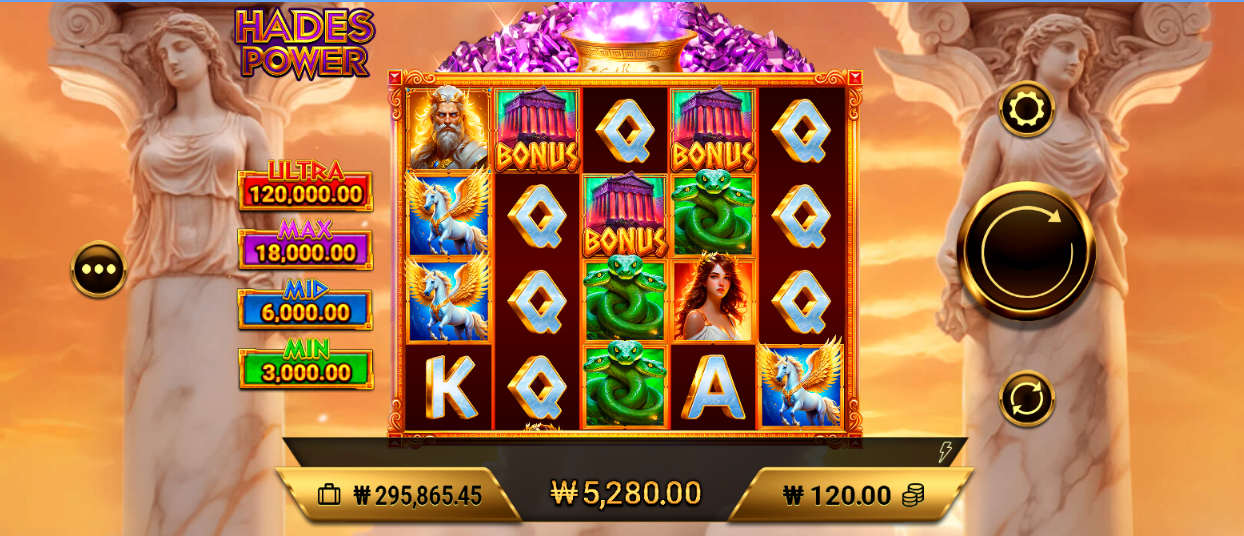Open the three-dots menu button
The height and width of the screenshot is (536, 1244).
(99, 269)
